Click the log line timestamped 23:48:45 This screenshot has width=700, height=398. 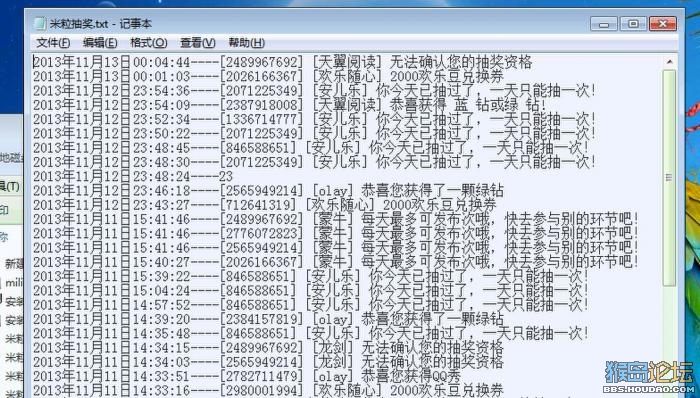point(311,148)
